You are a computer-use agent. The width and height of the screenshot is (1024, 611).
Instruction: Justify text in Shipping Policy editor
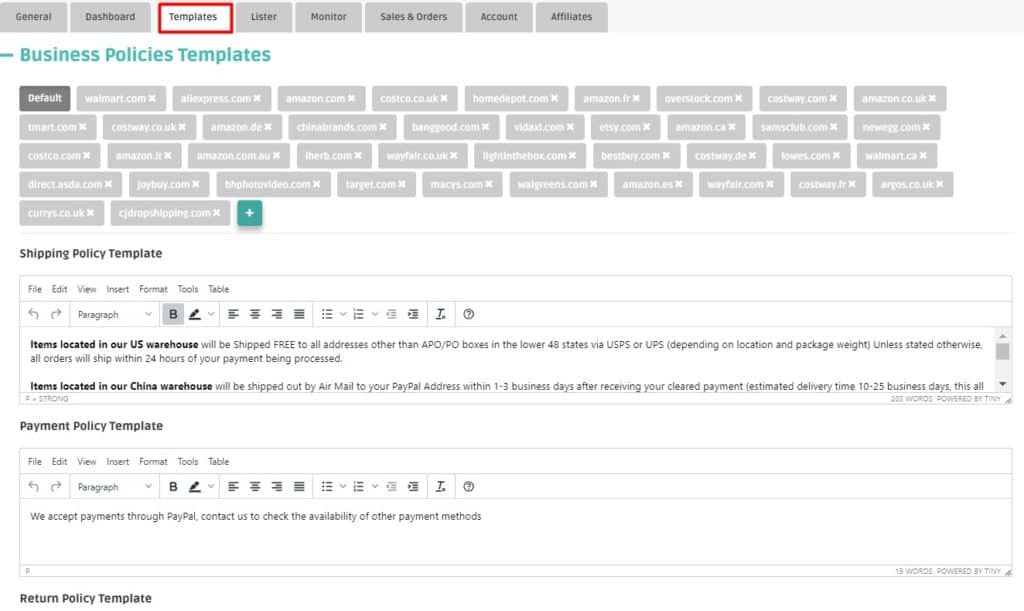click(299, 314)
